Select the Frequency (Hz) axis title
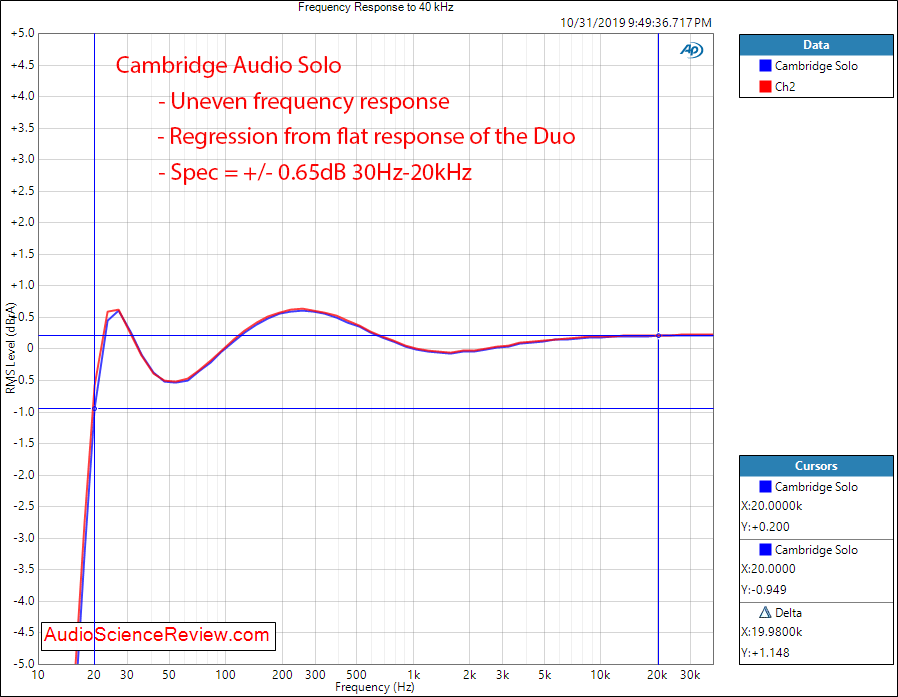898x697 pixels. click(x=375, y=687)
